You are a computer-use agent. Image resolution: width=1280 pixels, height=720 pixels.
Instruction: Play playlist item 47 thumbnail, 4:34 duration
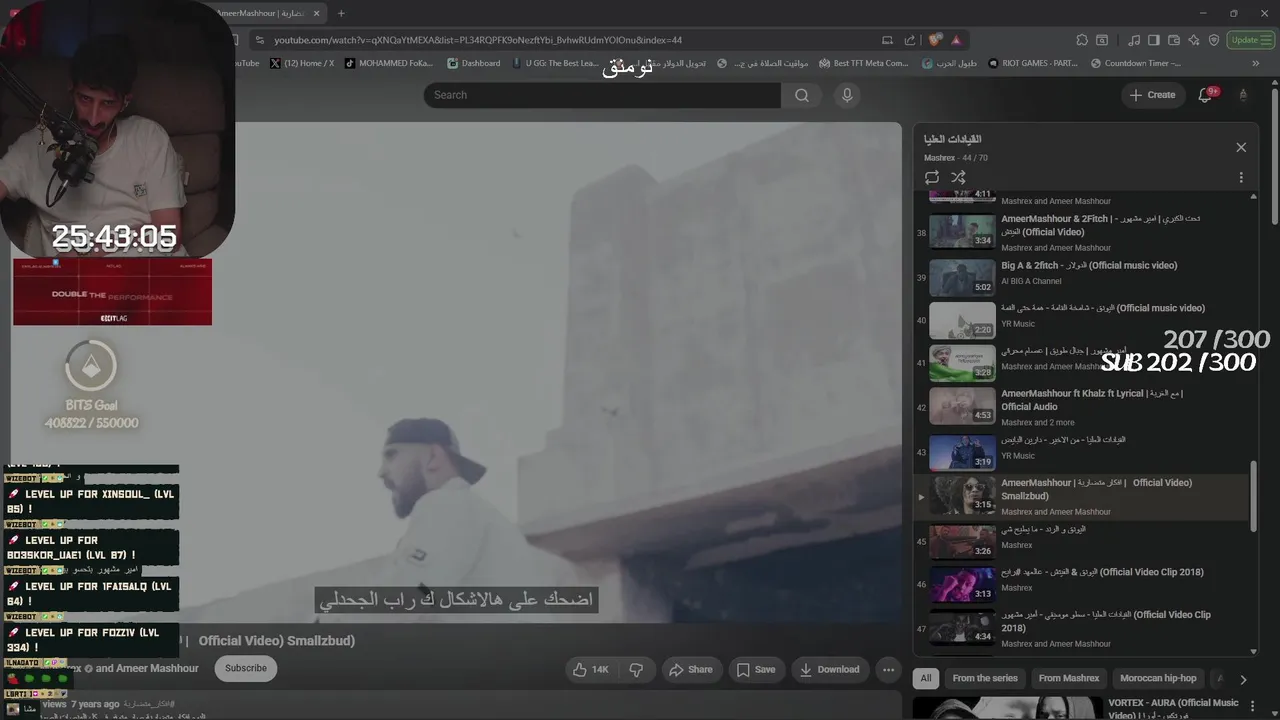coord(962,626)
